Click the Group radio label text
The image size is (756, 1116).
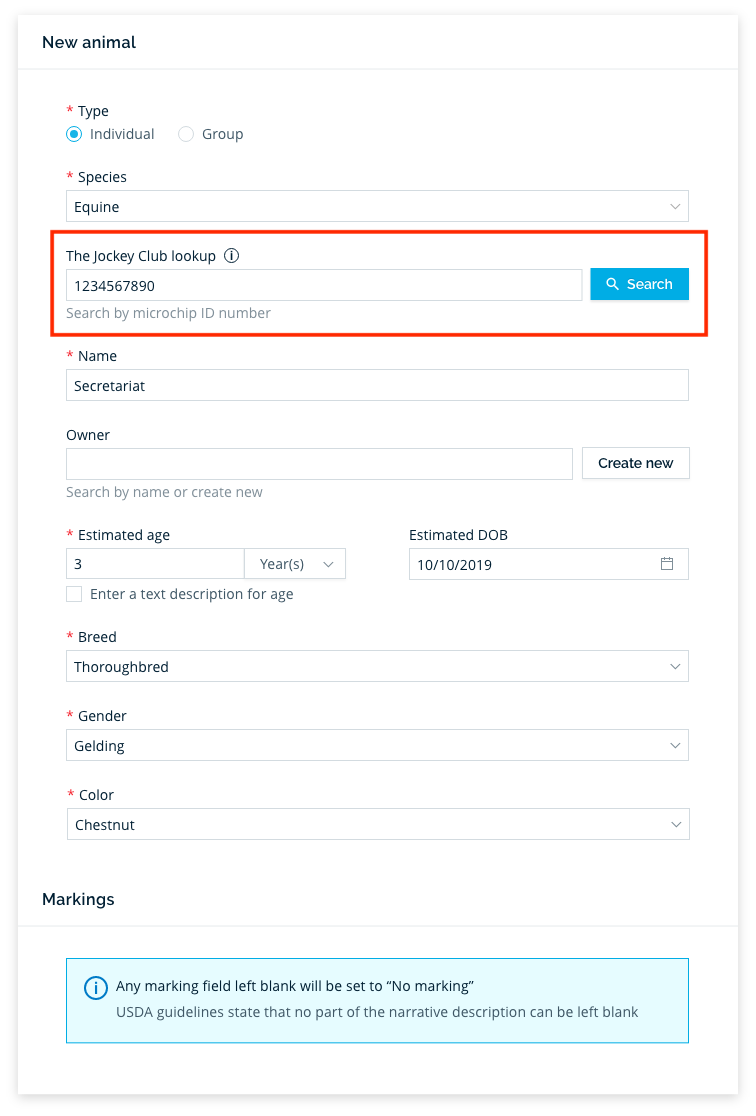pyautogui.click(x=223, y=134)
